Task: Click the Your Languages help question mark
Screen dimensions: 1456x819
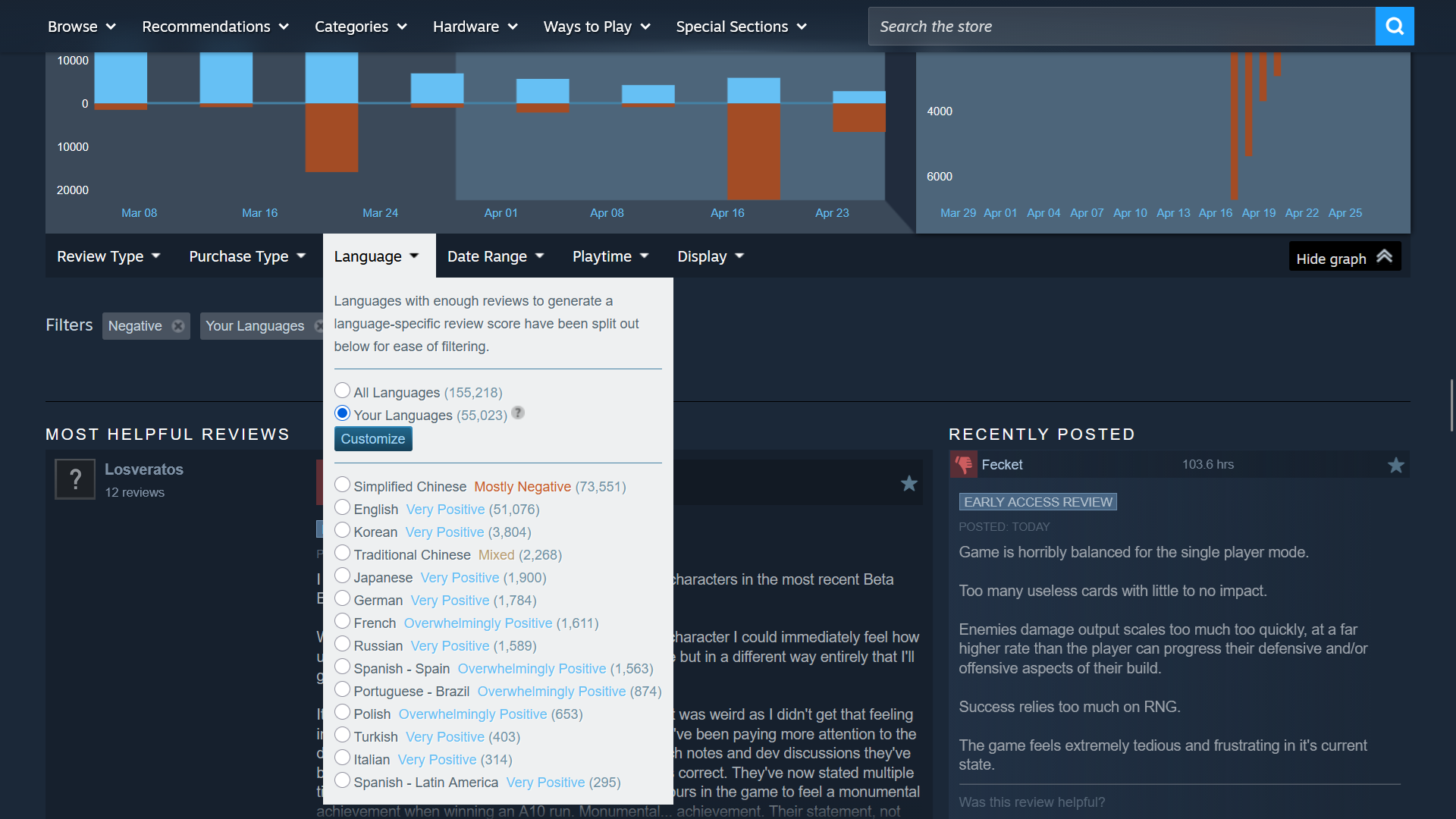Action: click(x=518, y=413)
